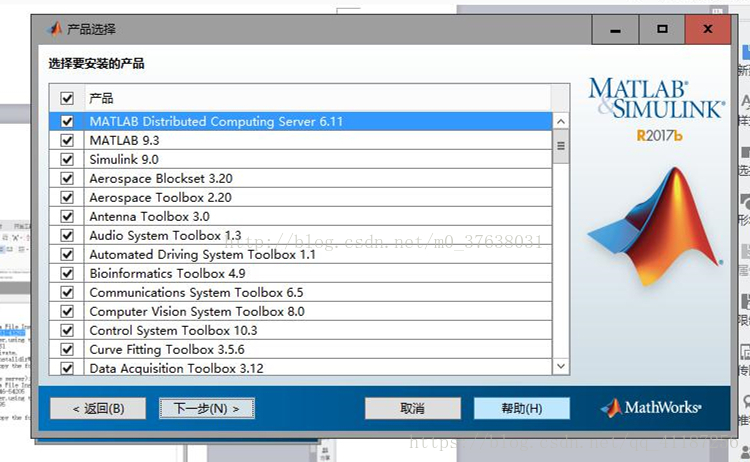Image resolution: width=750 pixels, height=462 pixels.
Task: Uncheck Control System Toolbox 10.3 checkbox
Action: (x=67, y=330)
